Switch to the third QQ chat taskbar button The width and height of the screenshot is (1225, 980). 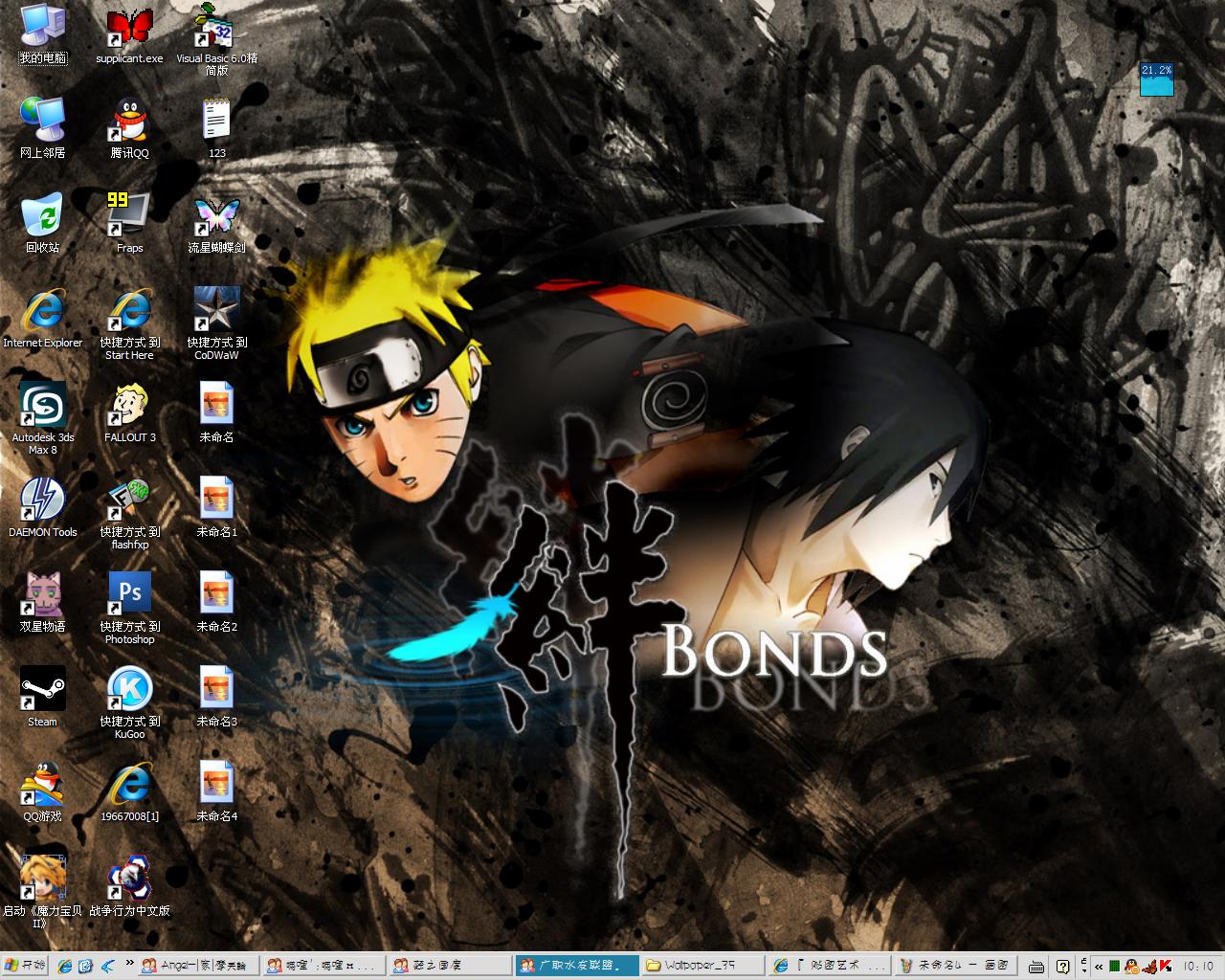(450, 965)
